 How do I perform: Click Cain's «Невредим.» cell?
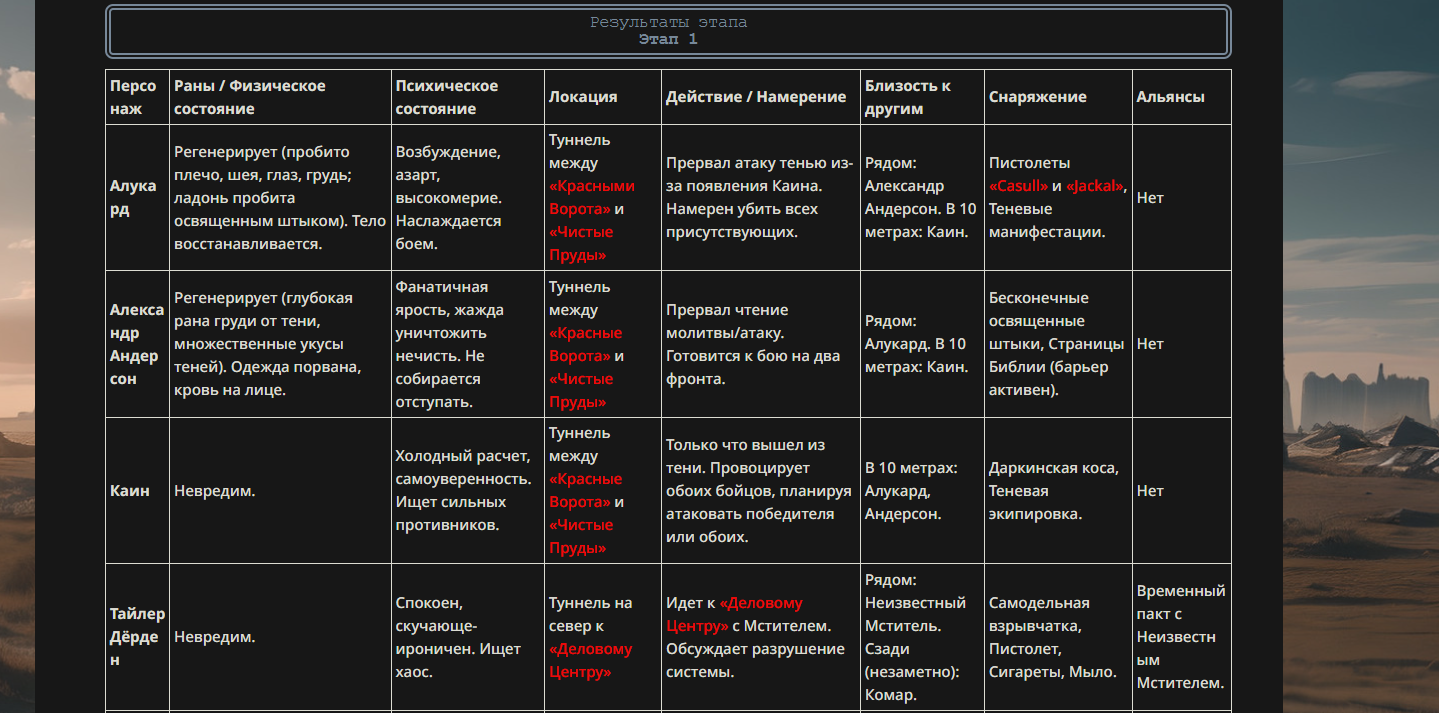tap(280, 491)
